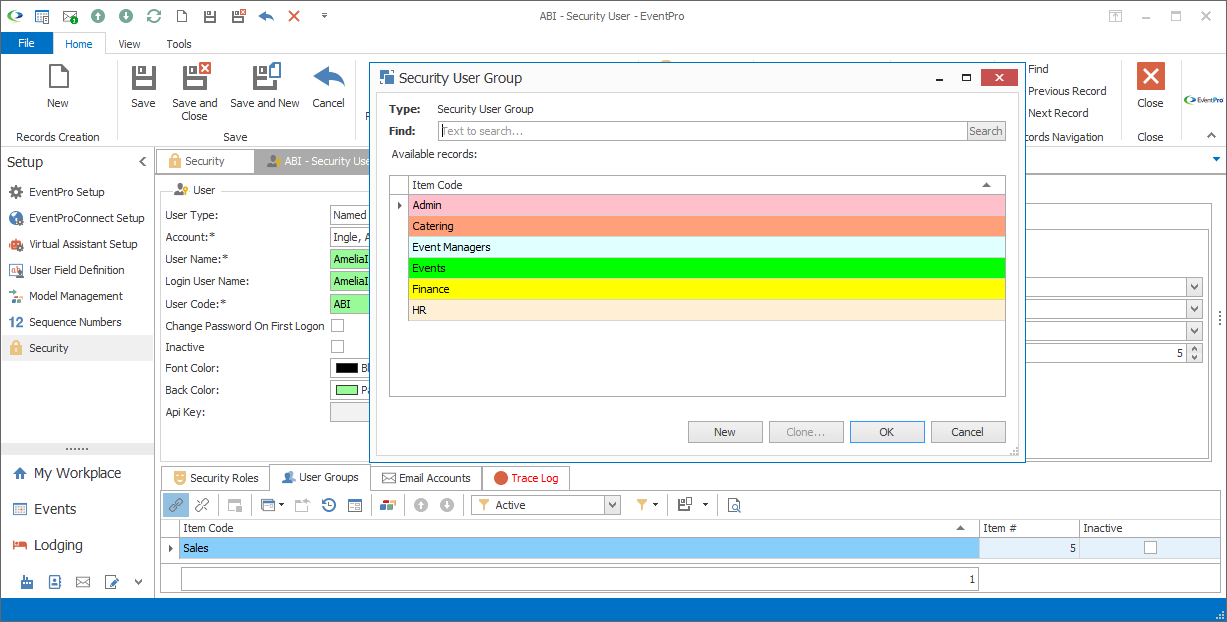Viewport: 1227px width, 622px height.
Task: Click the unlink chain icon in the User Groups toolbar
Action: (x=202, y=505)
